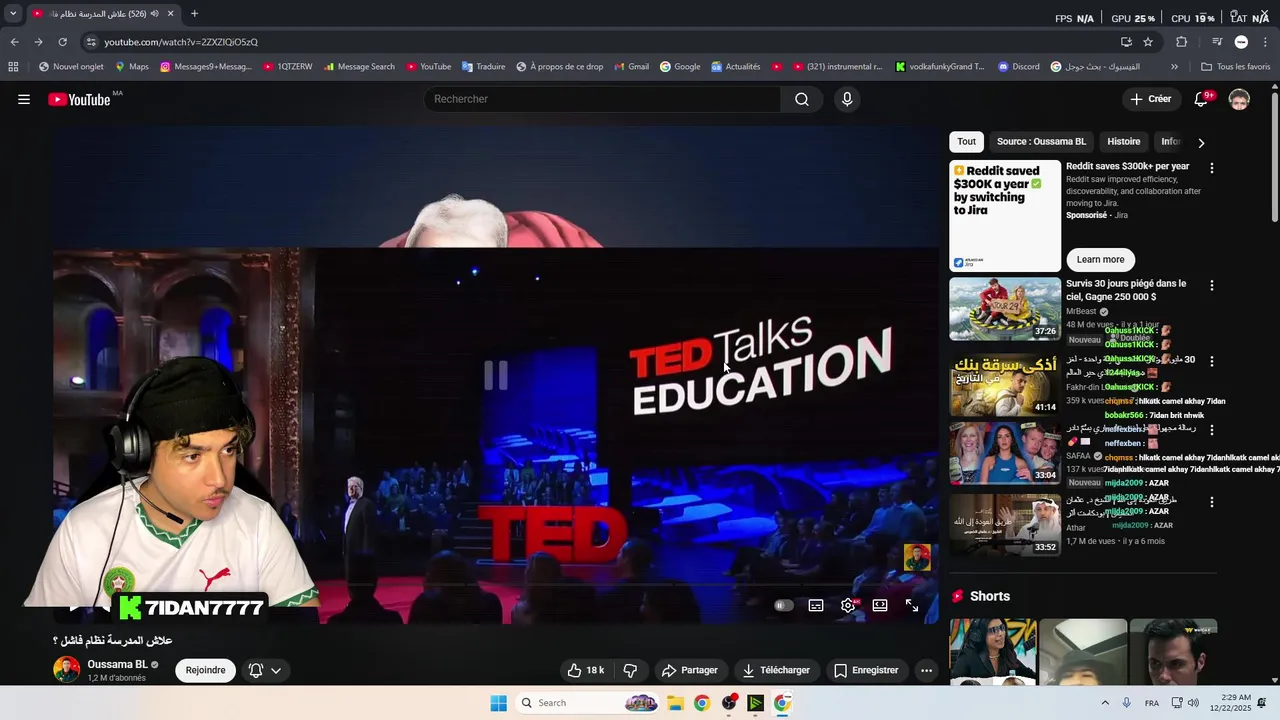1280x720 pixels.
Task: Reload the page
Action: pos(62,42)
